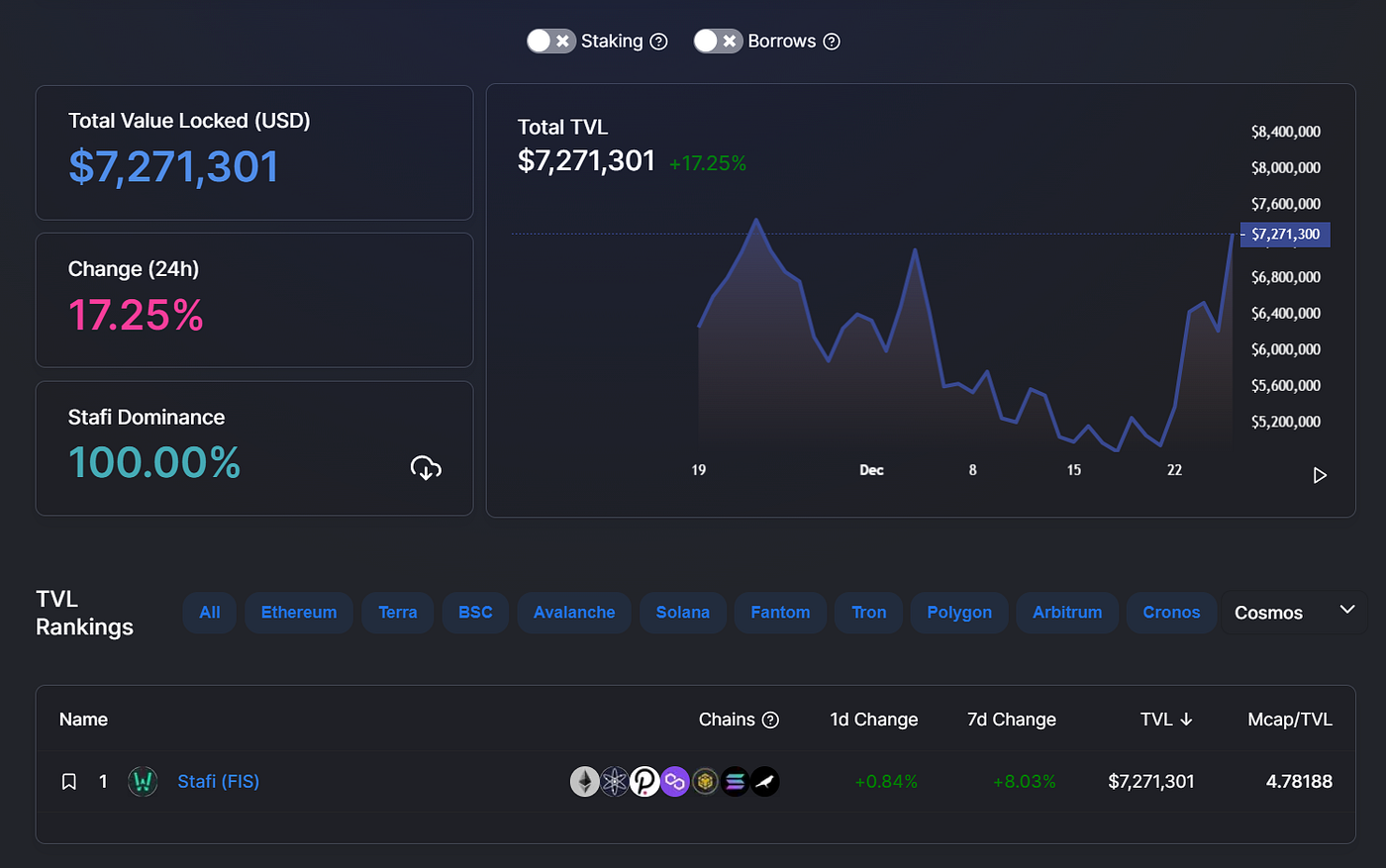Click the $7,271,301 TVL cell in Stafi row
The height and width of the screenshot is (868, 1386).
click(x=1151, y=782)
